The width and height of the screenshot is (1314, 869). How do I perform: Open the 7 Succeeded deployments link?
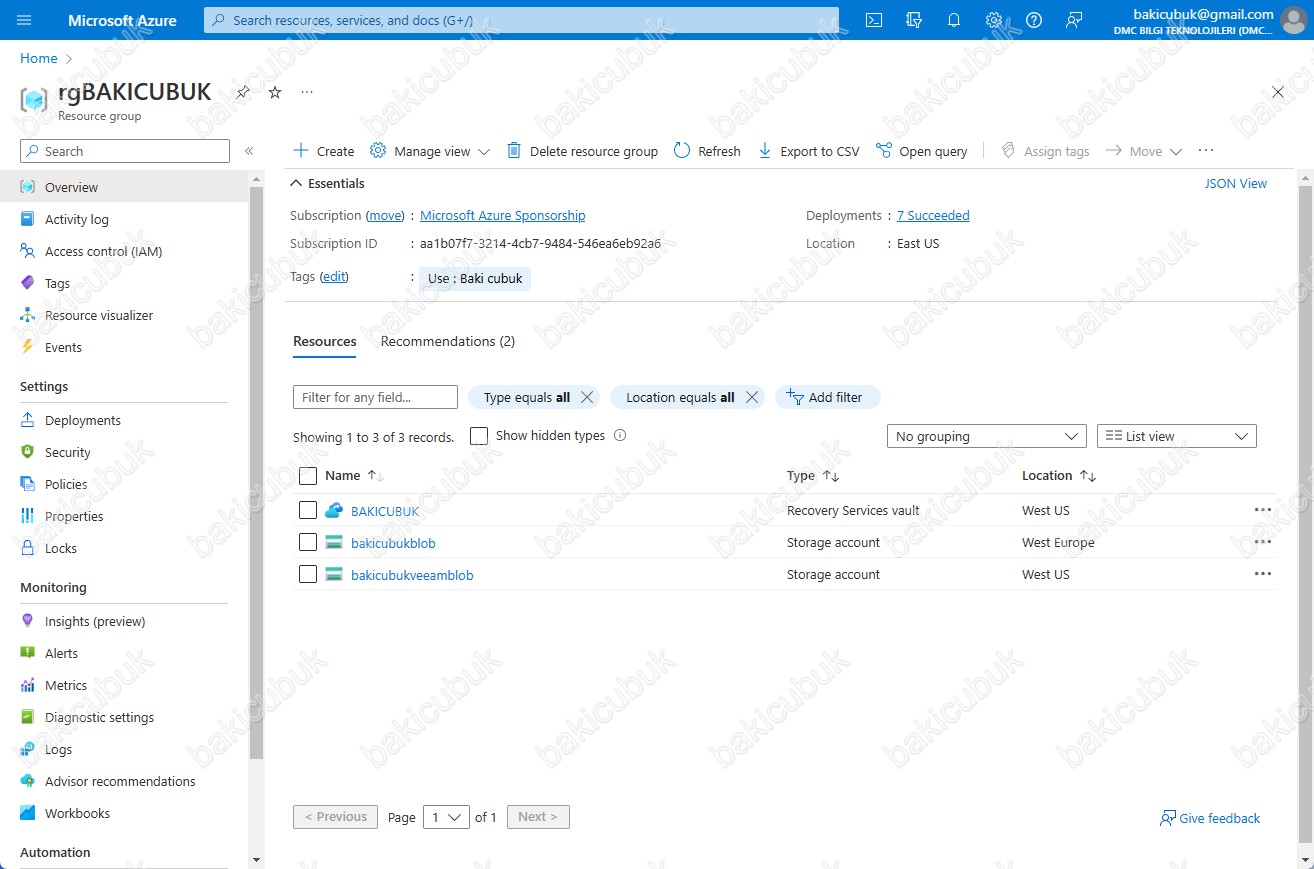[933, 215]
